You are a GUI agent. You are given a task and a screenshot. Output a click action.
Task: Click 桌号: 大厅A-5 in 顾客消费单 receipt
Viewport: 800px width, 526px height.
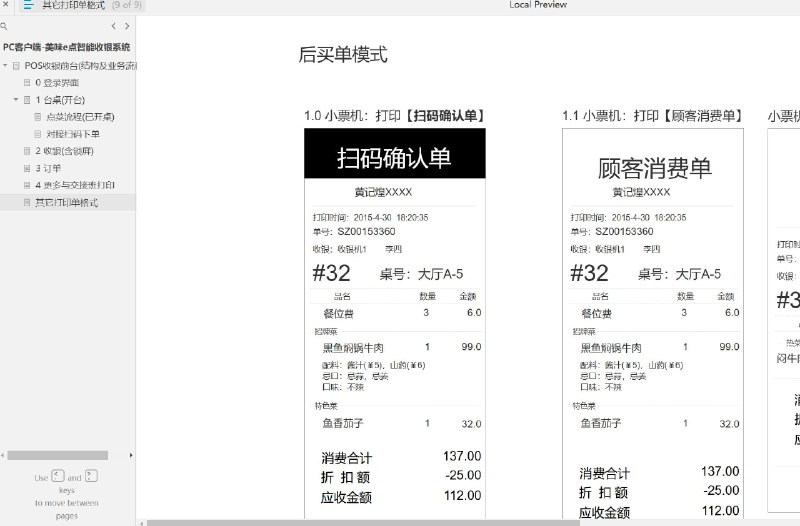679,274
